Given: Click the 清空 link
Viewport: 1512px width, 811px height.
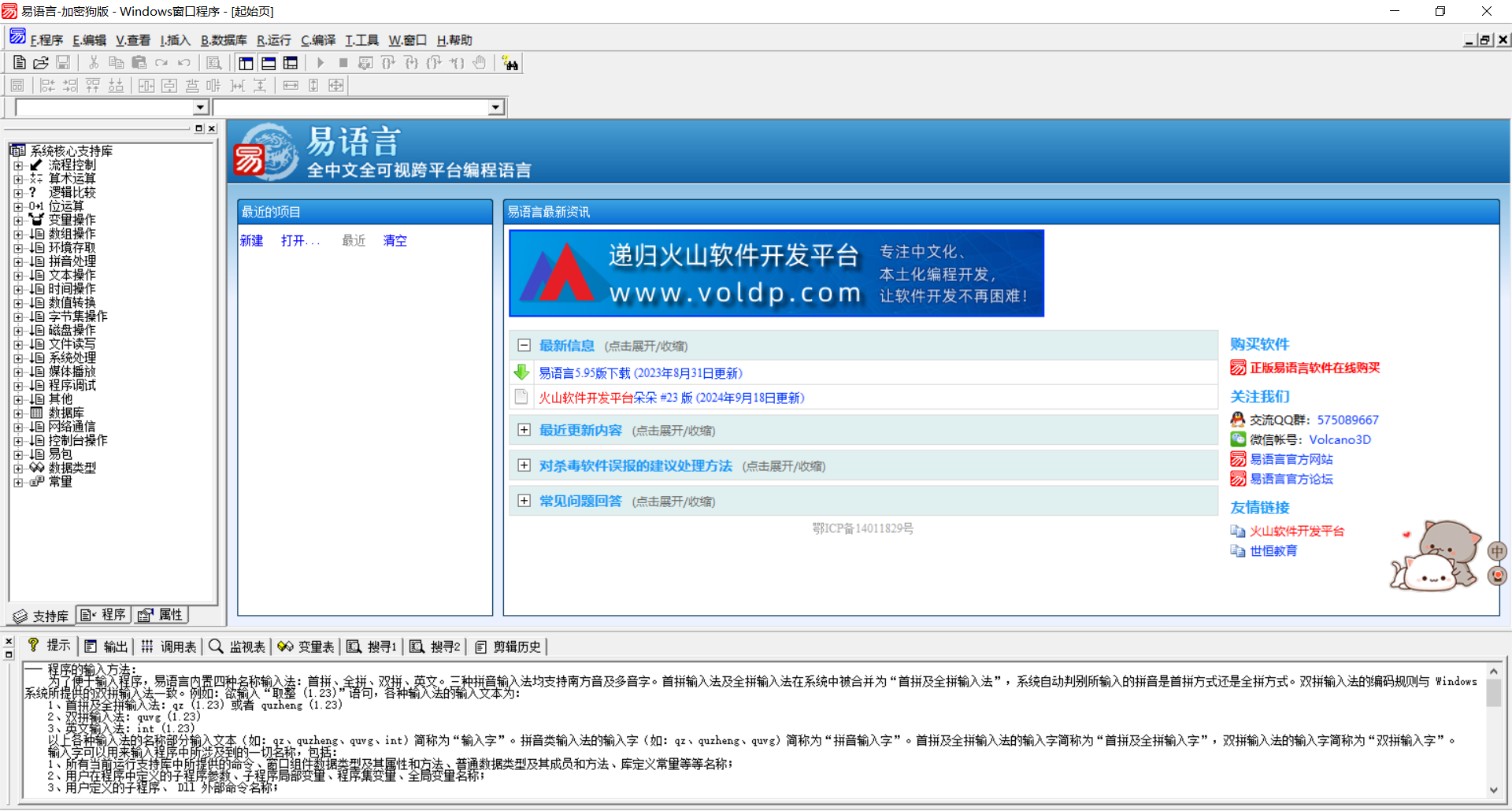Looking at the screenshot, I should coord(395,240).
